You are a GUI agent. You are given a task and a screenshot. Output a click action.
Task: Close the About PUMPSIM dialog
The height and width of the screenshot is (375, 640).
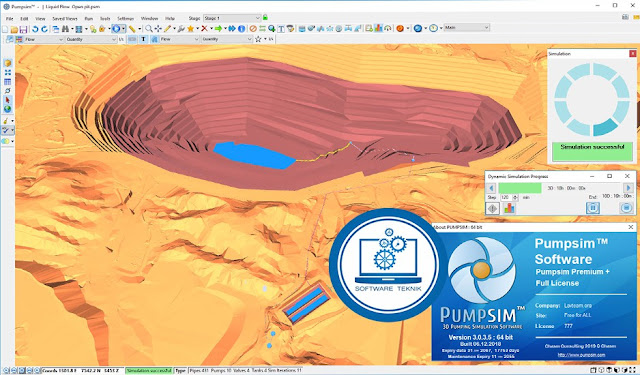(x=631, y=227)
